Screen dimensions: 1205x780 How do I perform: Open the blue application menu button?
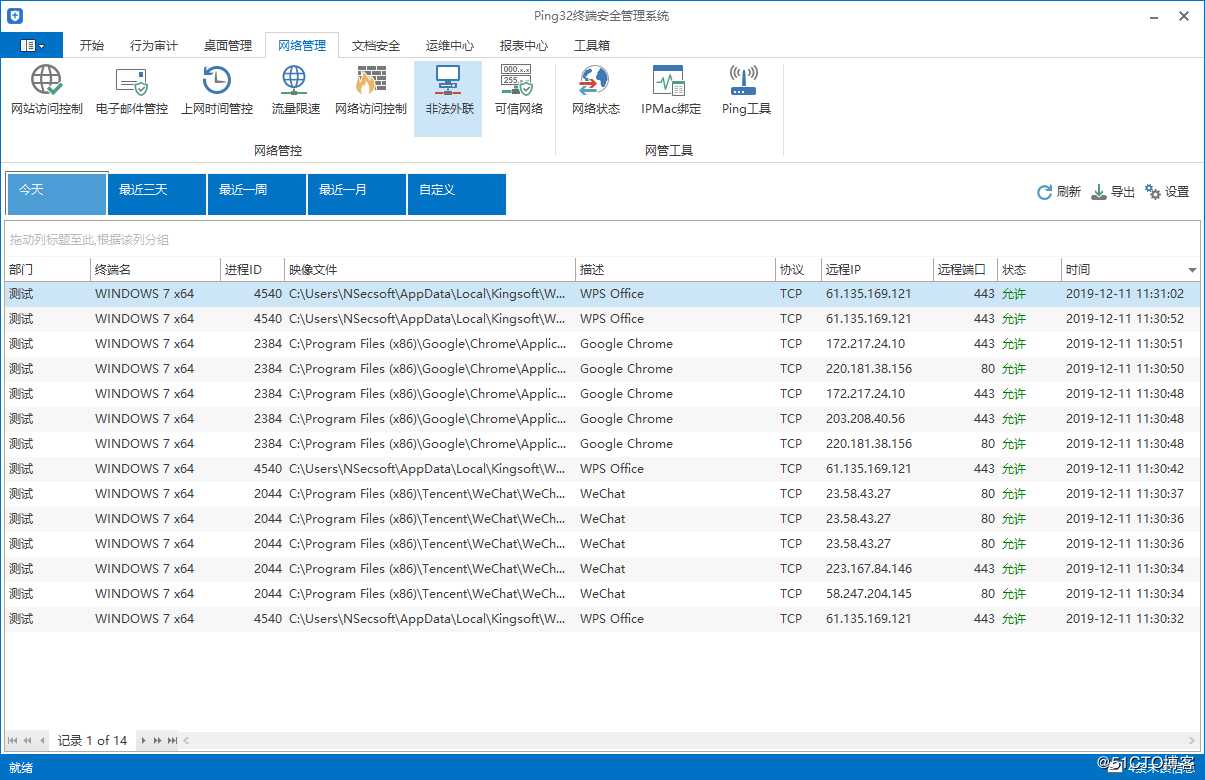(x=32, y=45)
